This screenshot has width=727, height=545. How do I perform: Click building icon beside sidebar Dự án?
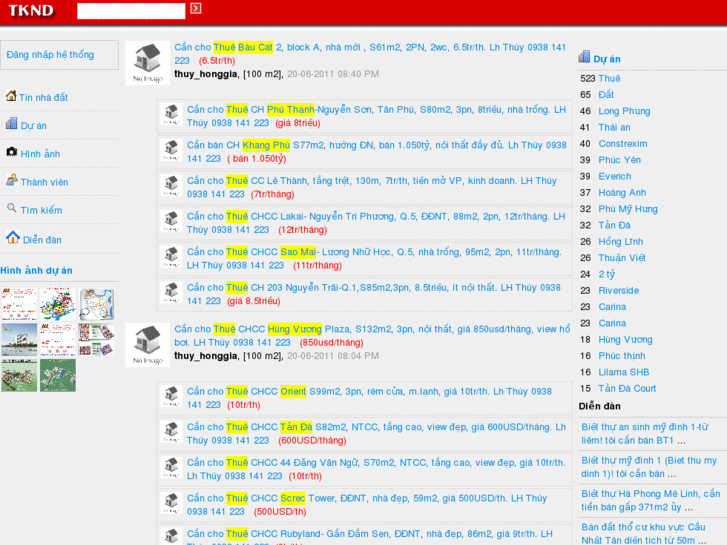point(12,124)
